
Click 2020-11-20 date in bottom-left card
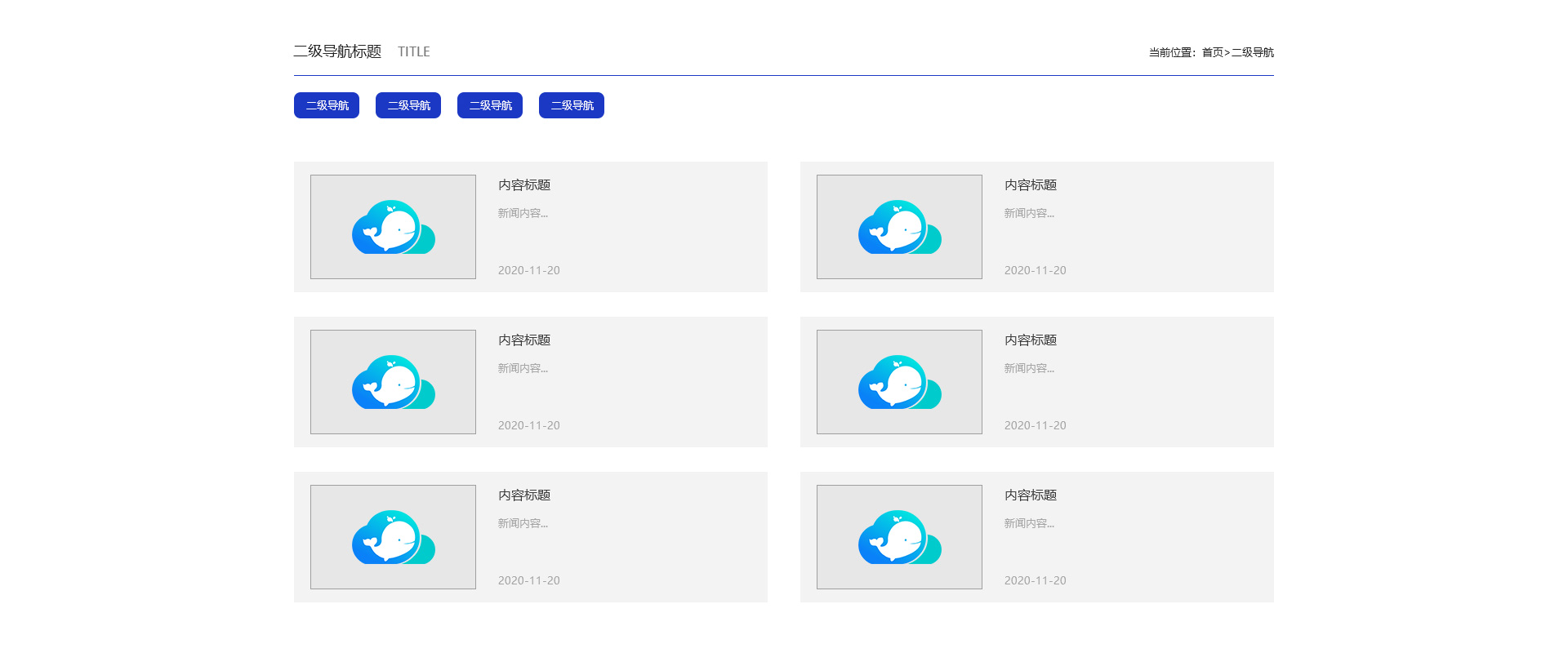529,580
